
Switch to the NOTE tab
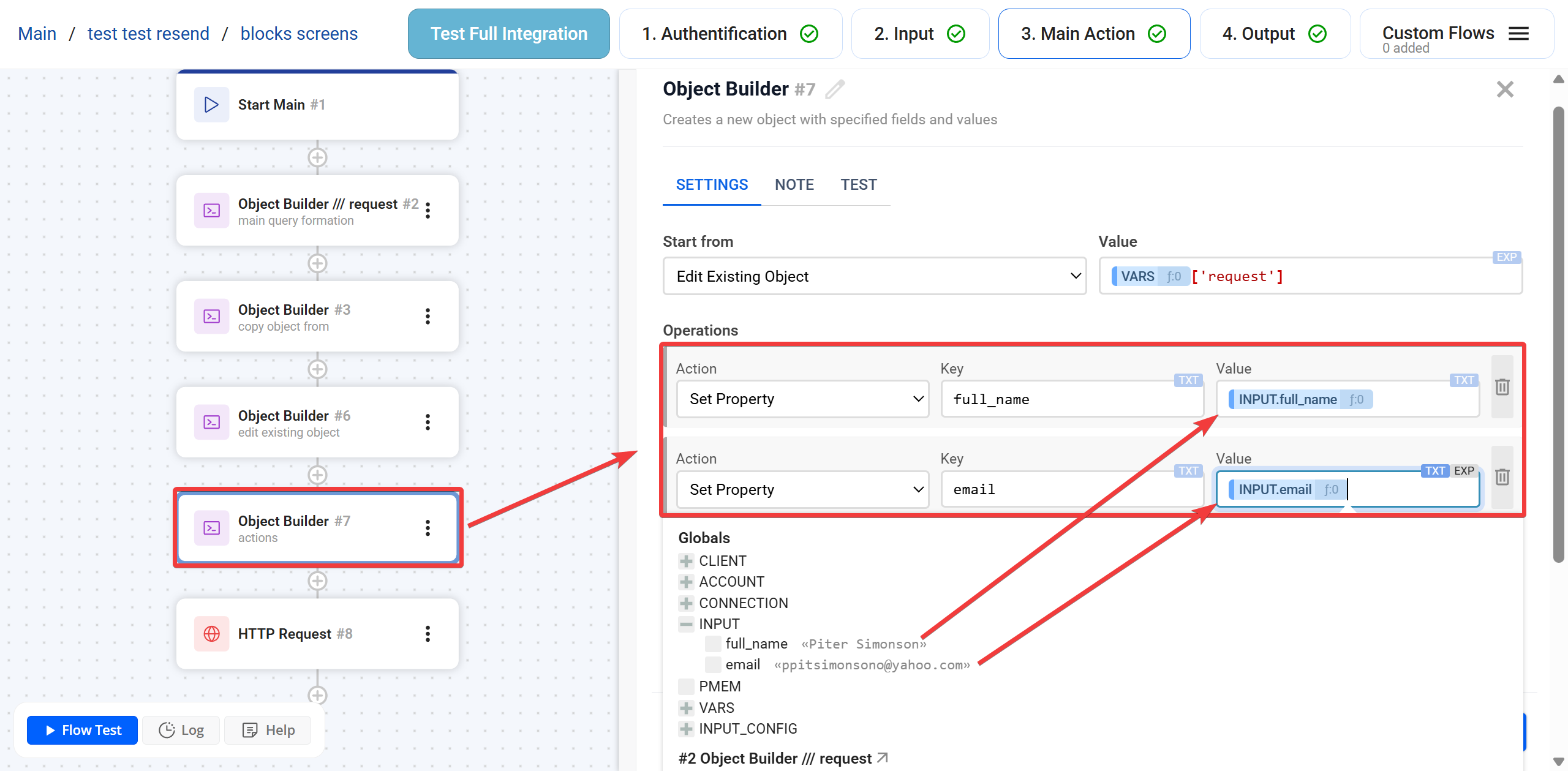click(x=794, y=184)
